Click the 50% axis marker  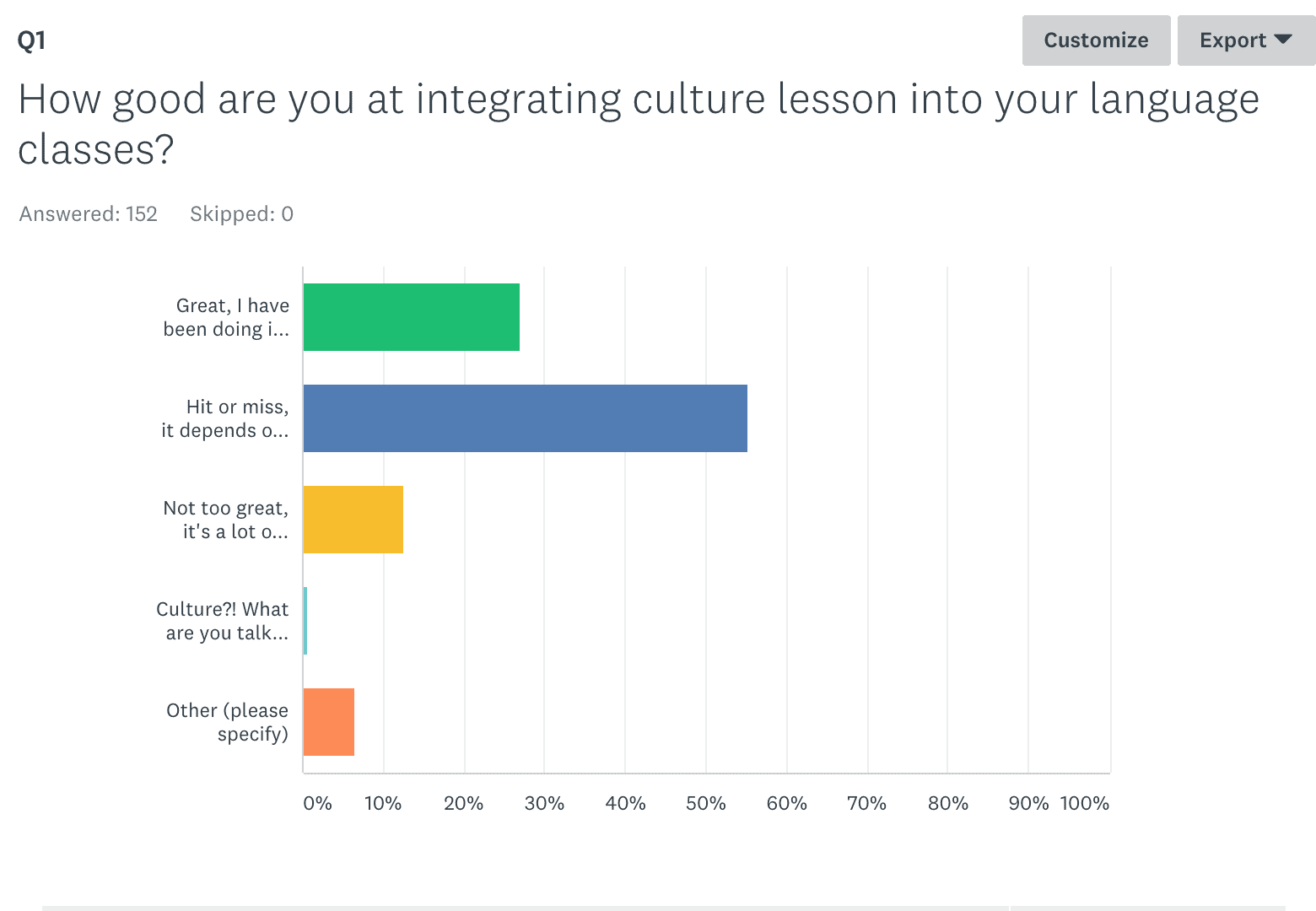coord(705,805)
